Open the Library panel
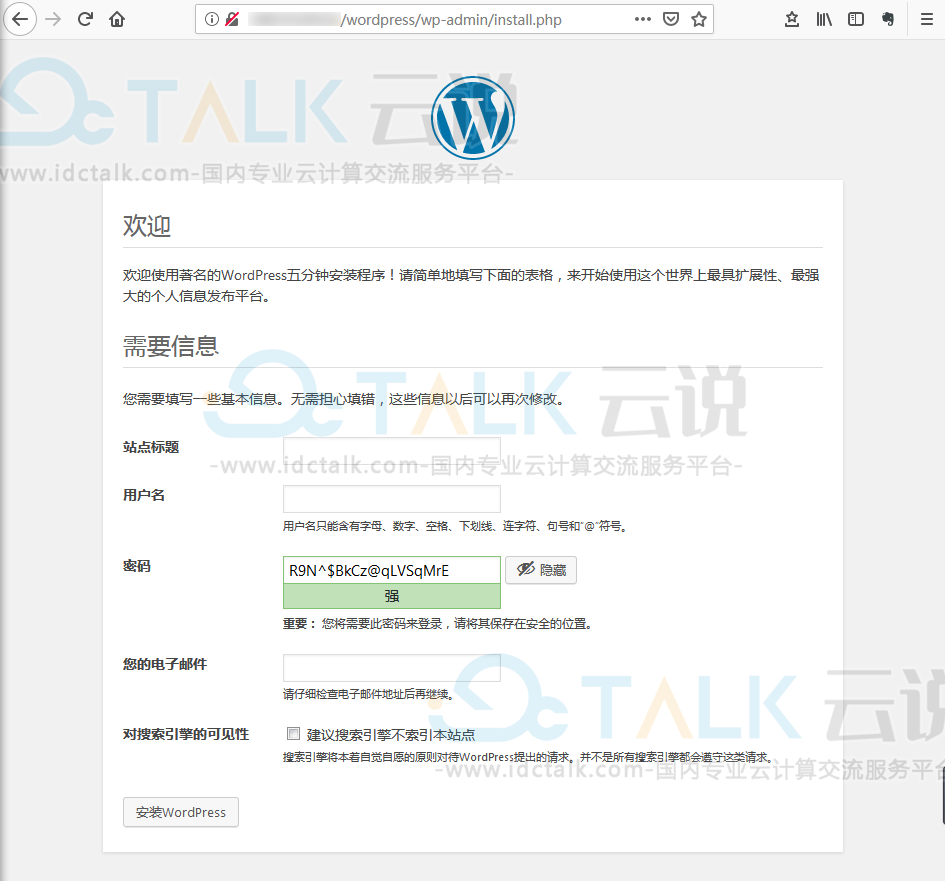Image resolution: width=945 pixels, height=881 pixels. coord(824,19)
